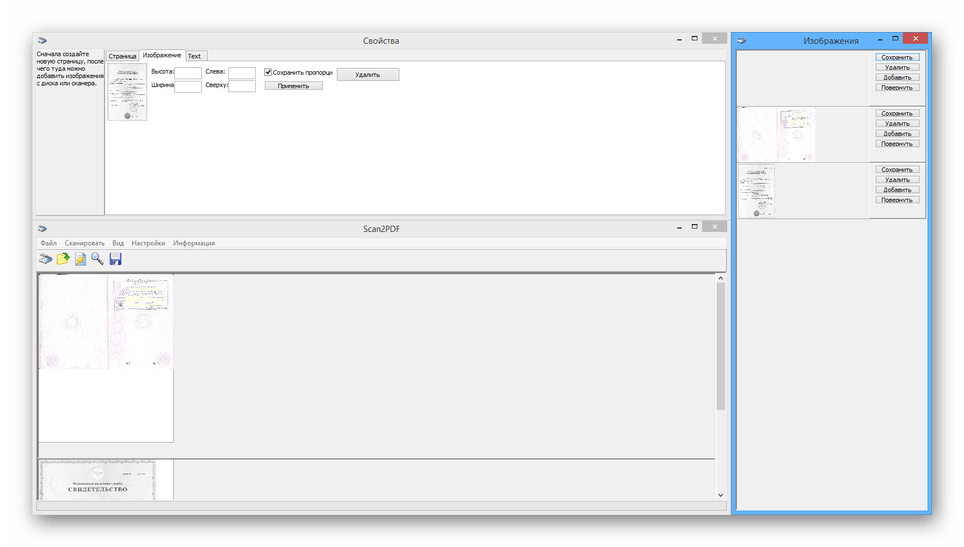Viewport: 964px width, 547px height.
Task: Click the open folder toolbar icon
Action: coord(63,259)
